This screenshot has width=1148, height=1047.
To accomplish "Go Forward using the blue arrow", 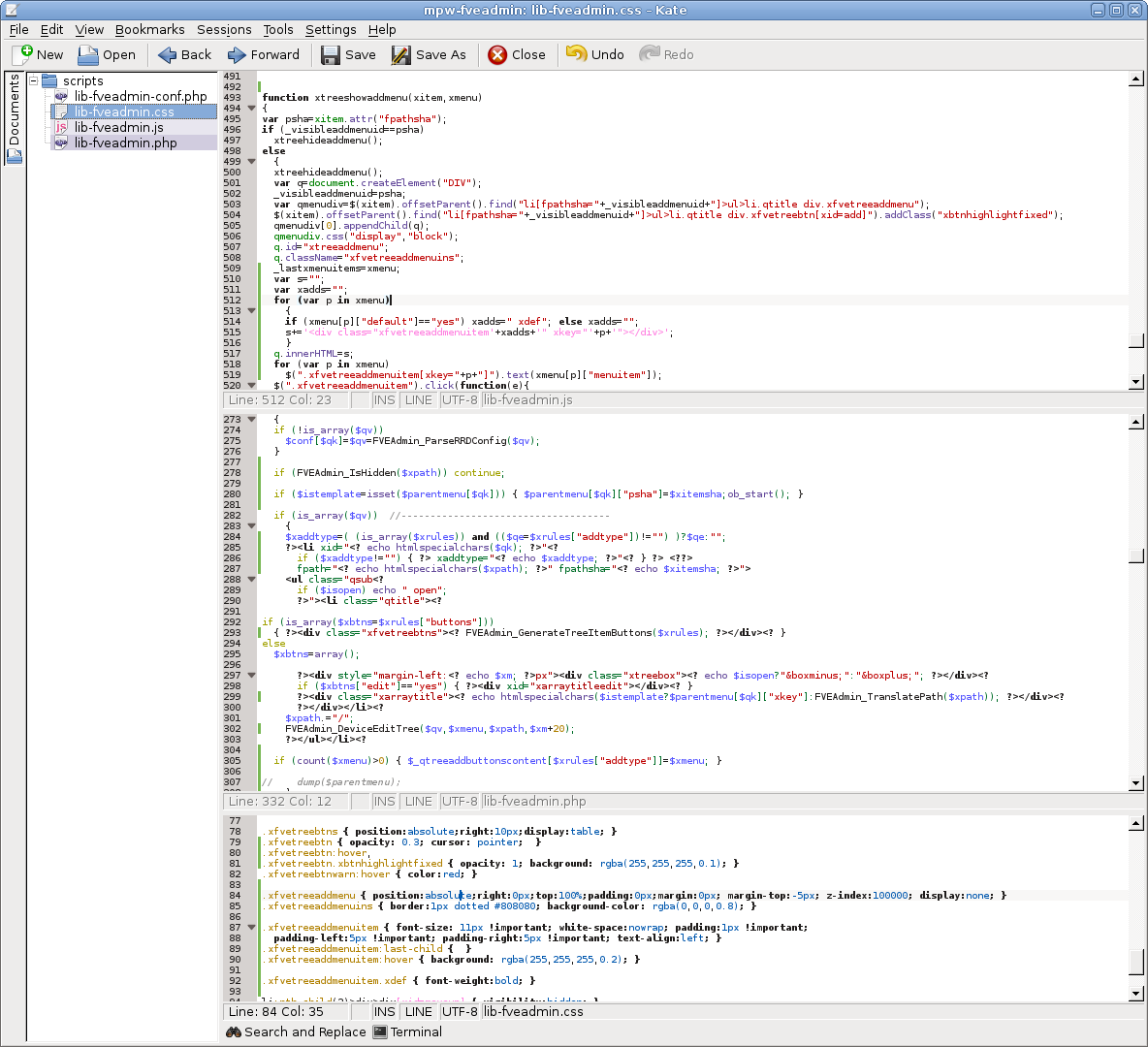I will pyautogui.click(x=237, y=55).
